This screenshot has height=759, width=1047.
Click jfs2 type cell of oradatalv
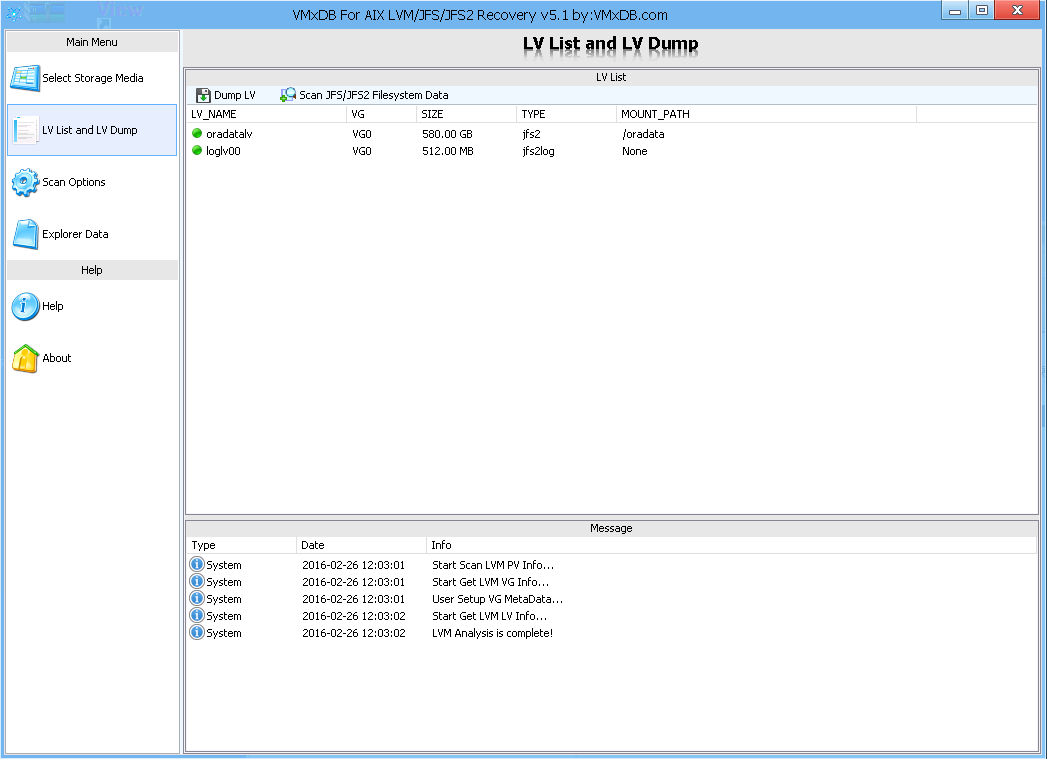point(532,134)
